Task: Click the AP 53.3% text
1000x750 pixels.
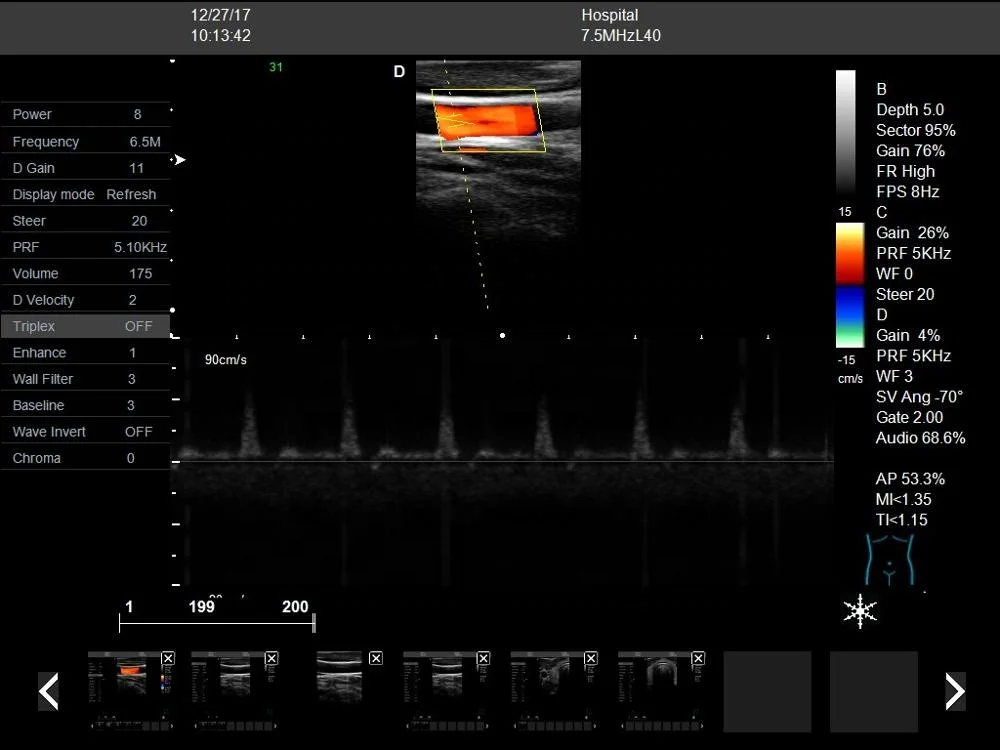Action: 910,479
